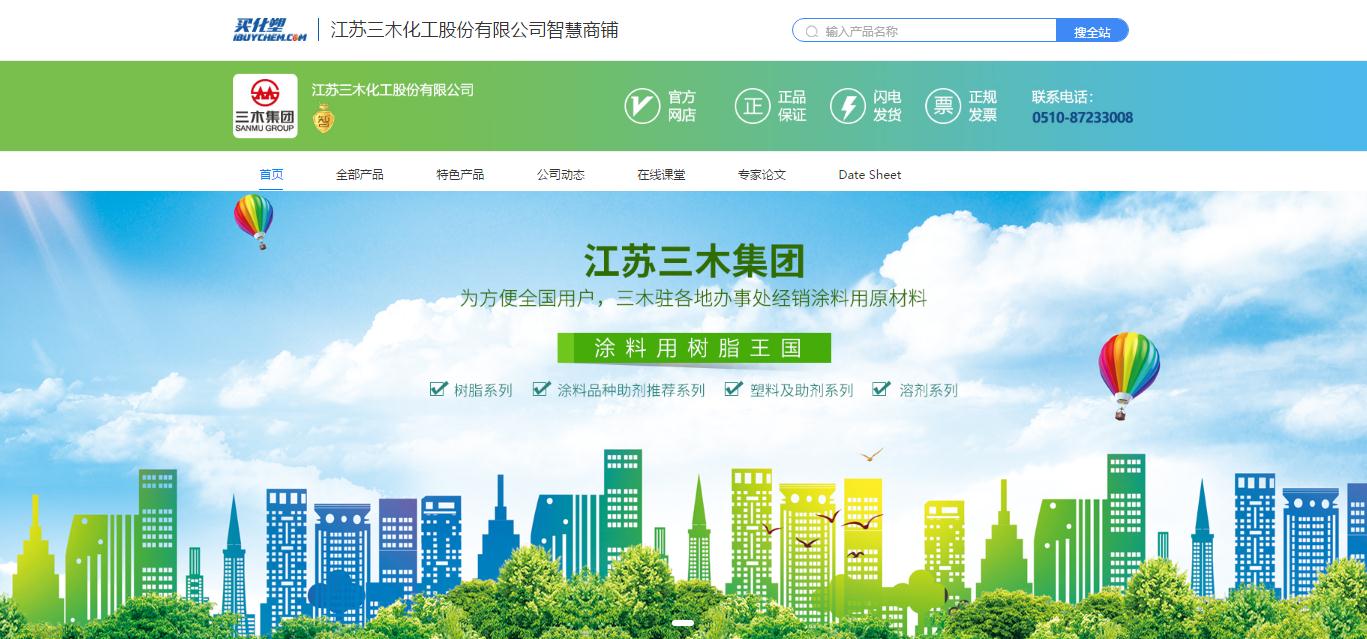
Task: Click the 涂料用树脂王国 green banner
Action: (695, 348)
